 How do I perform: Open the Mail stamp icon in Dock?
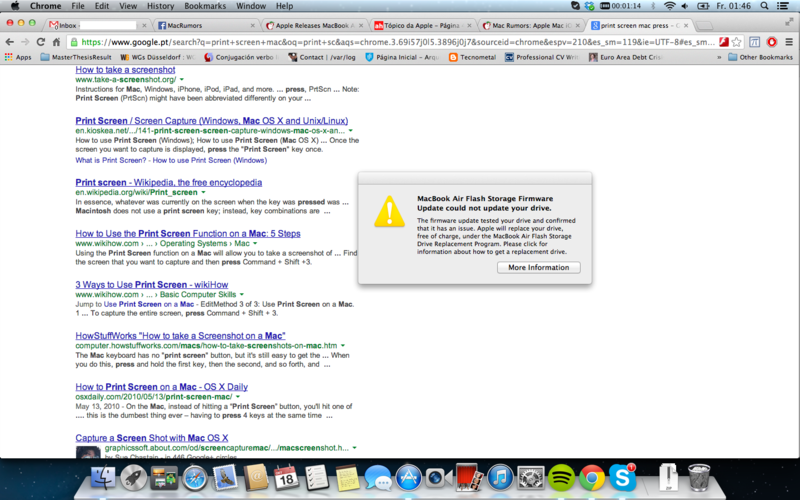[225, 478]
